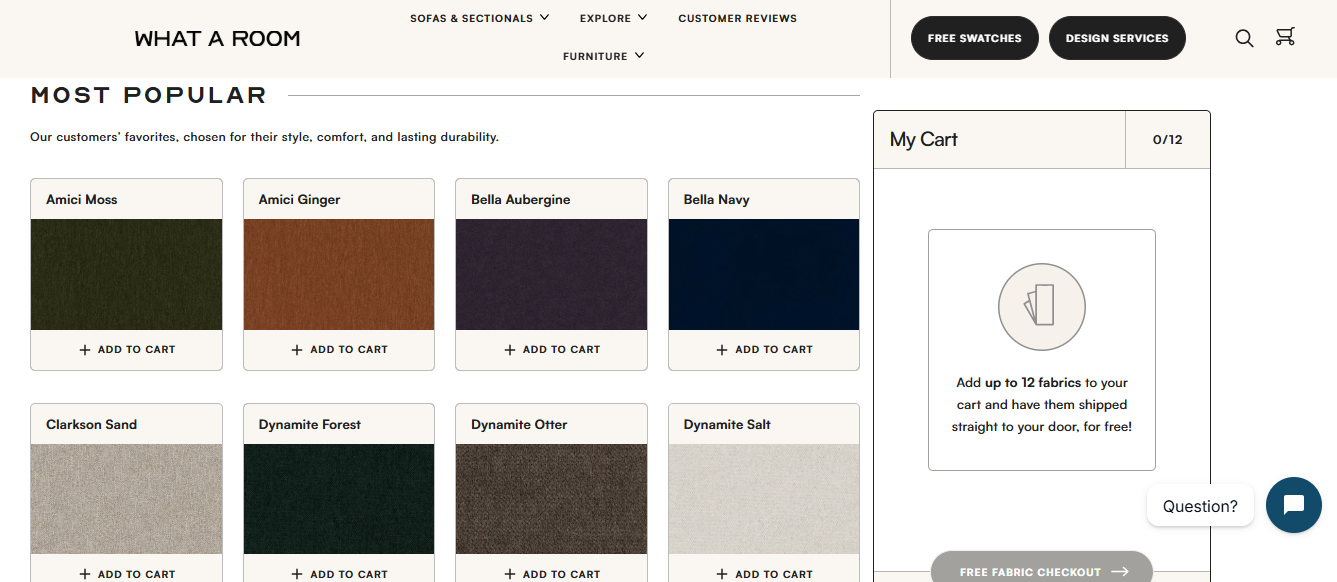Click the Most Popular heading

pos(149,96)
